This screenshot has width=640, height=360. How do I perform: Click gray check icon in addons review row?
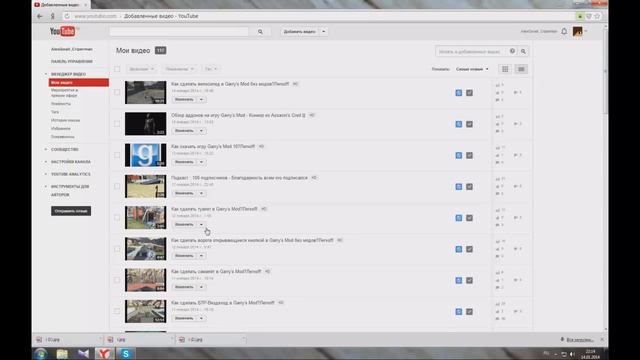coord(469,124)
